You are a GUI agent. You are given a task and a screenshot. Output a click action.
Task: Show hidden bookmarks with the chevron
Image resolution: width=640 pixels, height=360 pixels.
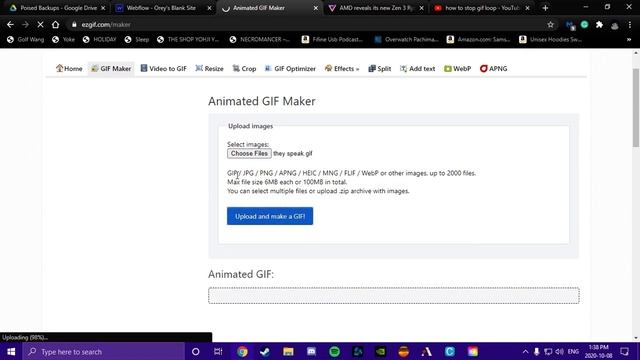pyautogui.click(x=629, y=40)
